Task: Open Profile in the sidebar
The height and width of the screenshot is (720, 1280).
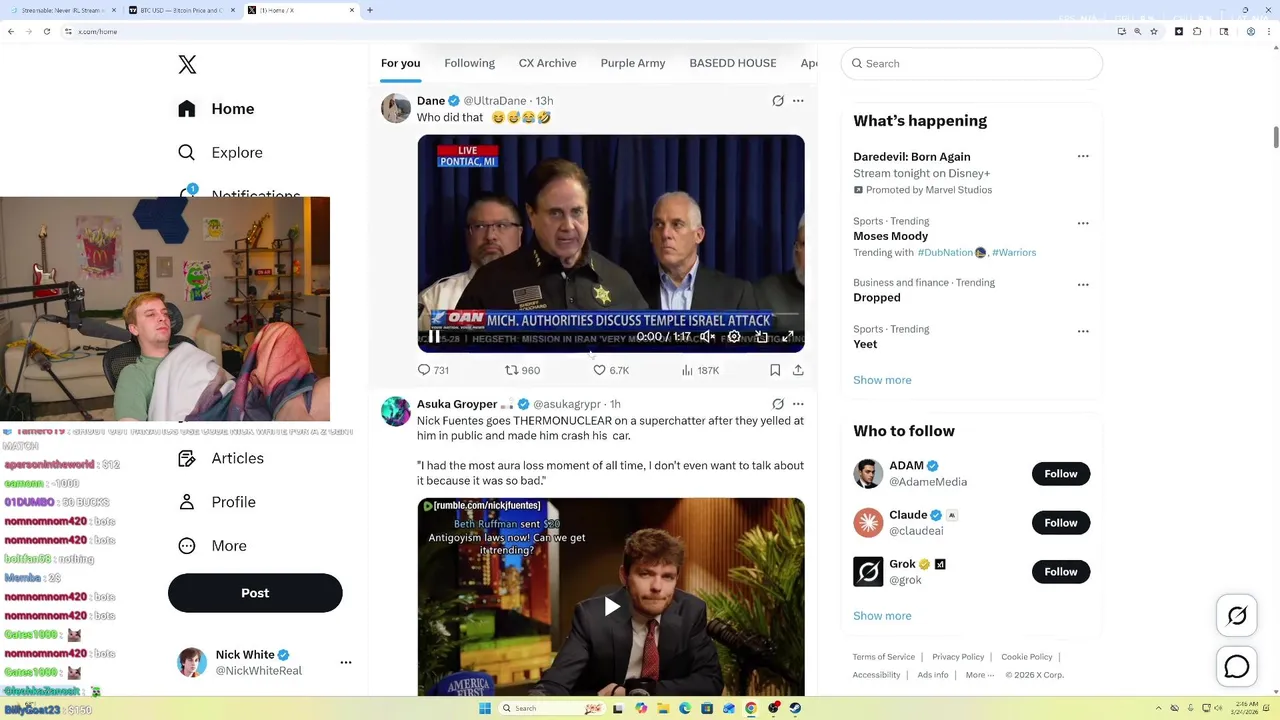Action: pos(217,502)
